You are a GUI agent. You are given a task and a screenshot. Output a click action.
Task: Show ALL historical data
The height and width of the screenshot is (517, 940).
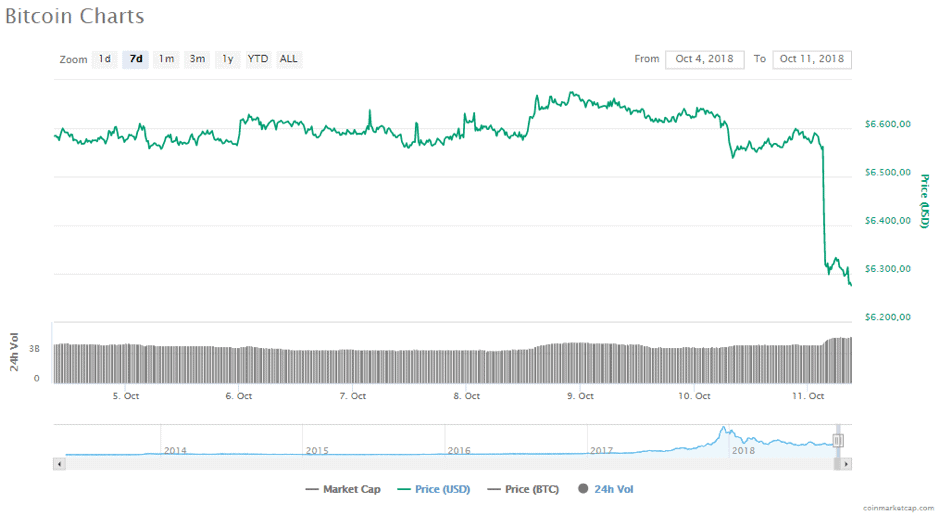(x=288, y=59)
